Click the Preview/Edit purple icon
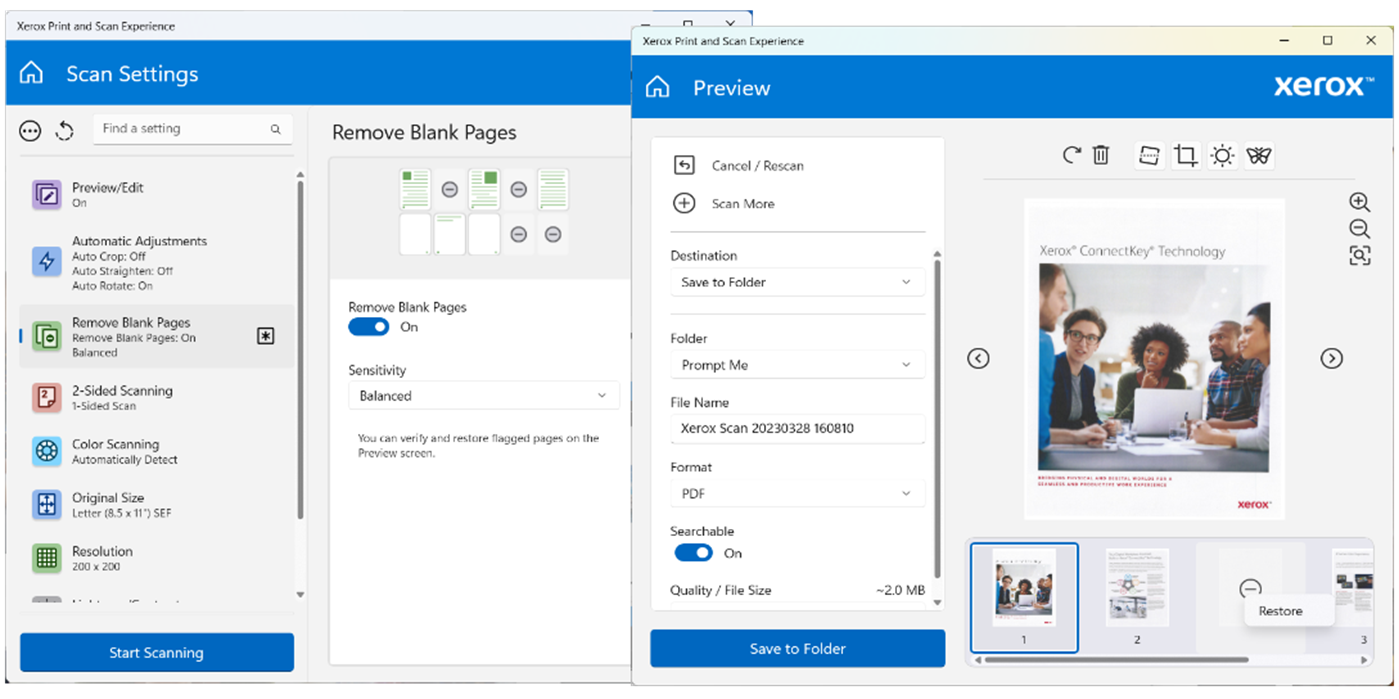This screenshot has height=699, width=1399. [x=47, y=195]
